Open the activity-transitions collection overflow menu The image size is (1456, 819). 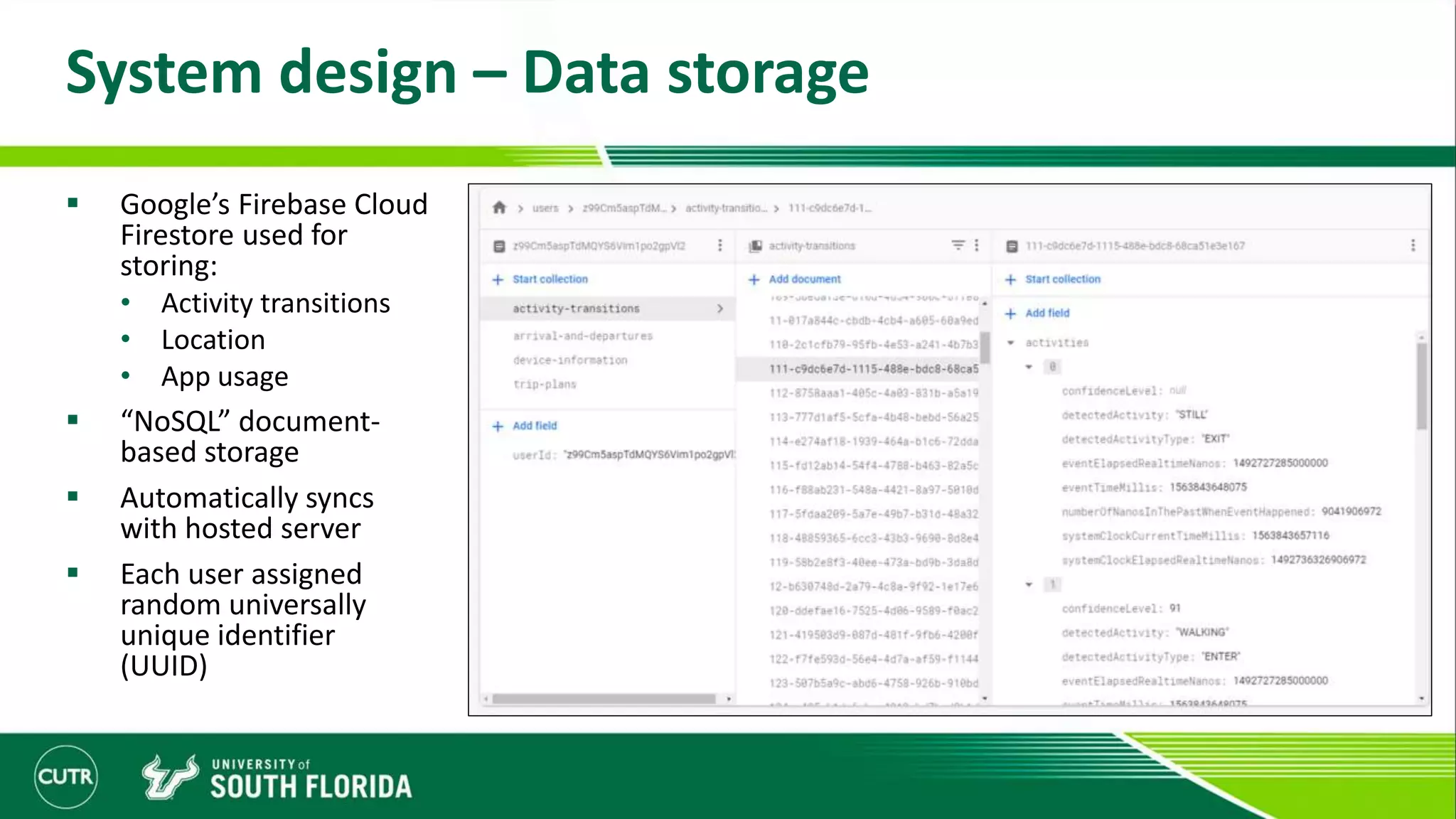click(x=977, y=245)
